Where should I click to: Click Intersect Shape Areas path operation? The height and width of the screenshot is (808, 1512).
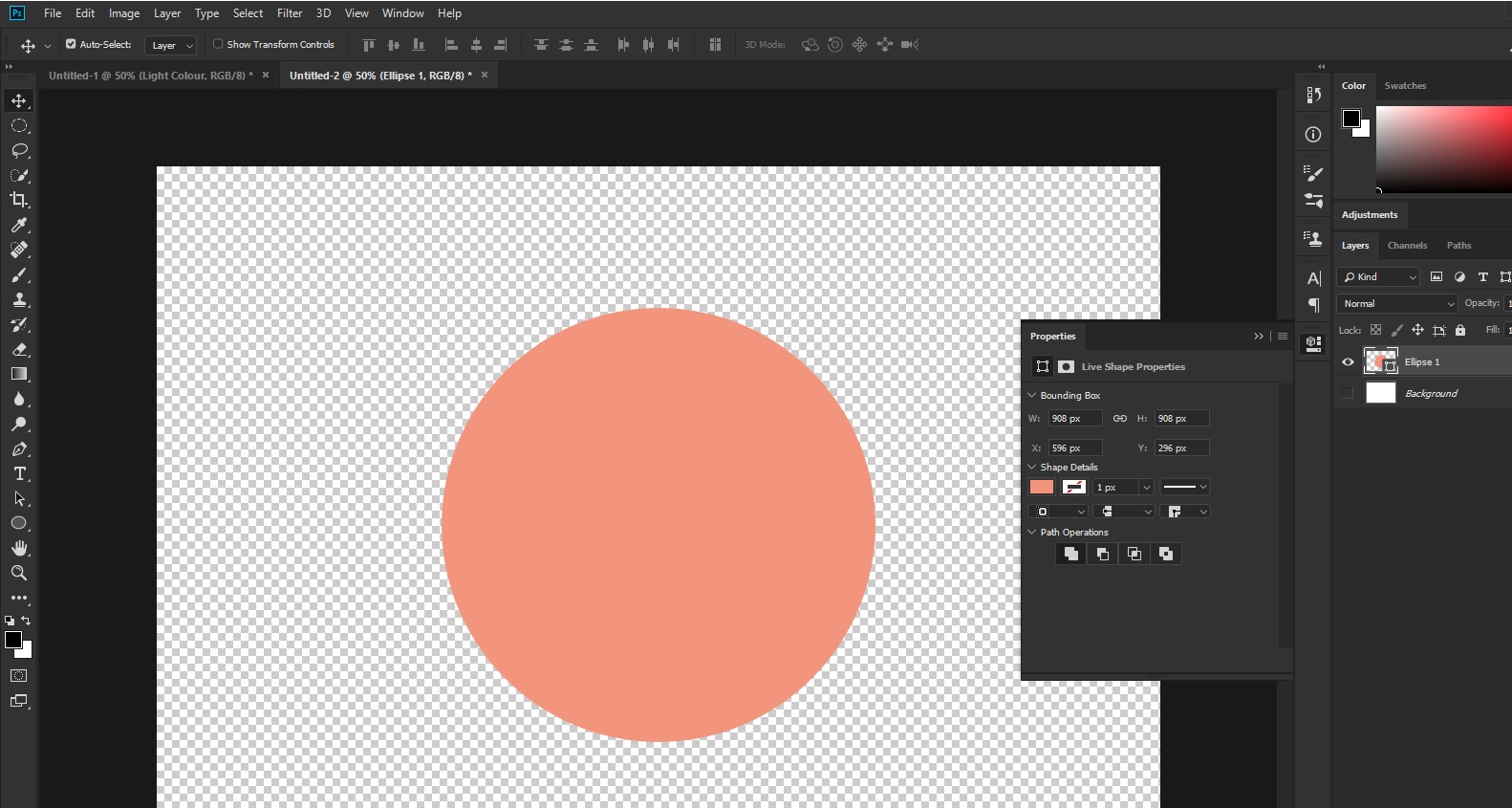point(1134,554)
